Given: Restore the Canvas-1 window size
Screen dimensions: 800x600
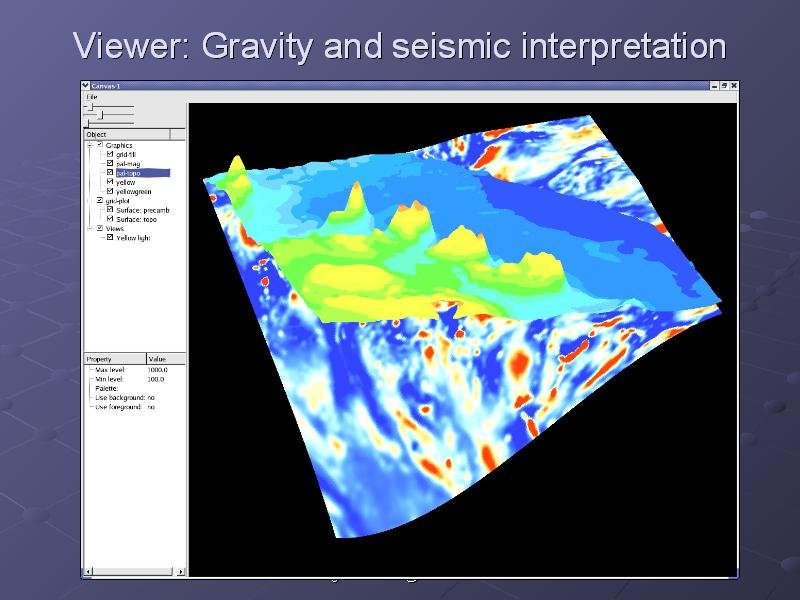Looking at the screenshot, I should [722, 86].
